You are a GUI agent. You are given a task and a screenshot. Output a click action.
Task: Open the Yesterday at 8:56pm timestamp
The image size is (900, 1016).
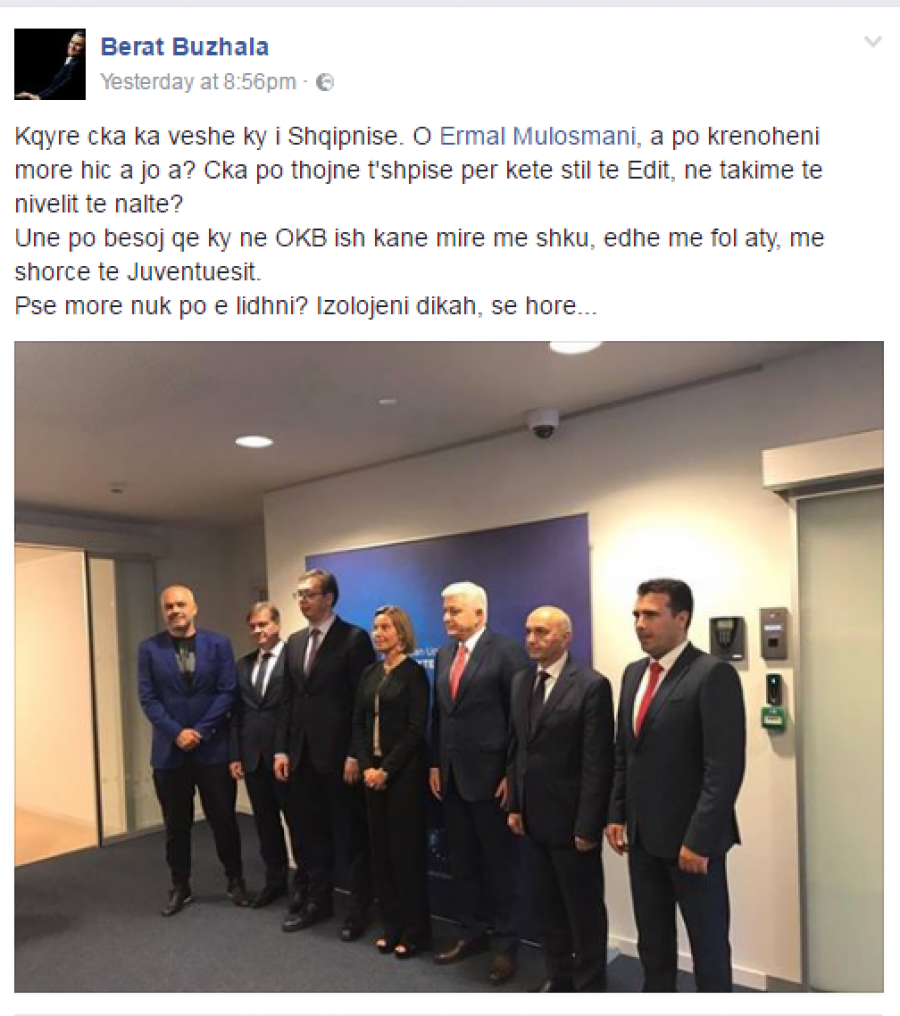[198, 82]
